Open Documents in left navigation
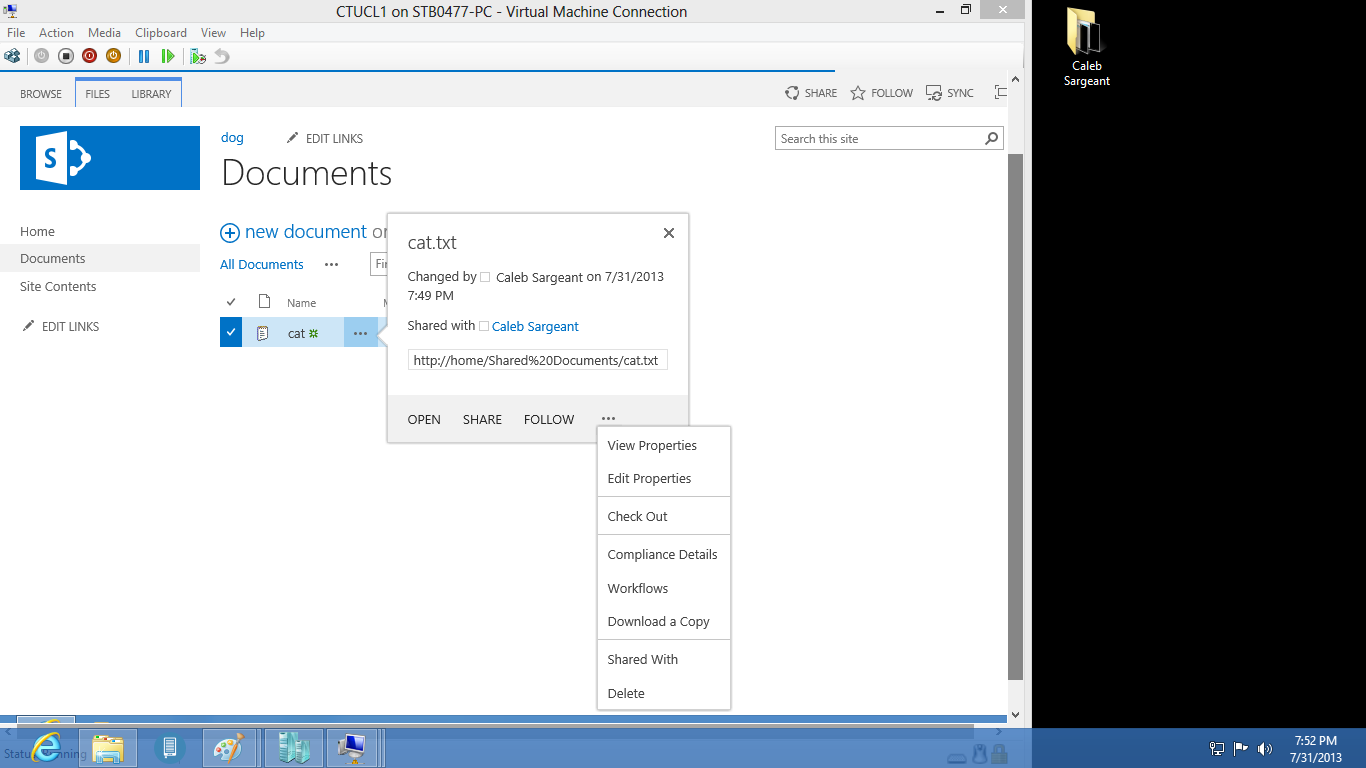Viewport: 1366px width, 768px height. tap(53, 258)
